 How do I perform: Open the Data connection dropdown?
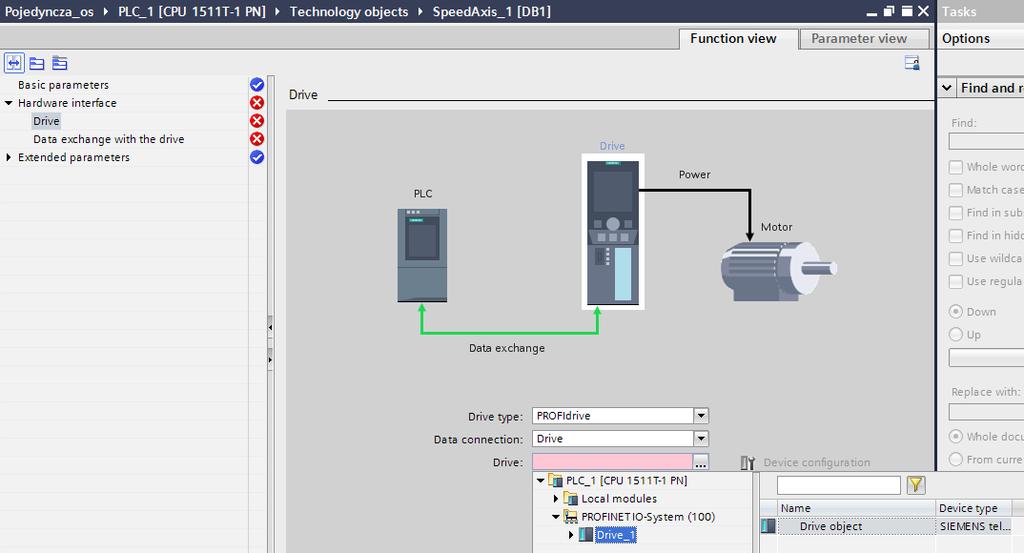(x=701, y=439)
